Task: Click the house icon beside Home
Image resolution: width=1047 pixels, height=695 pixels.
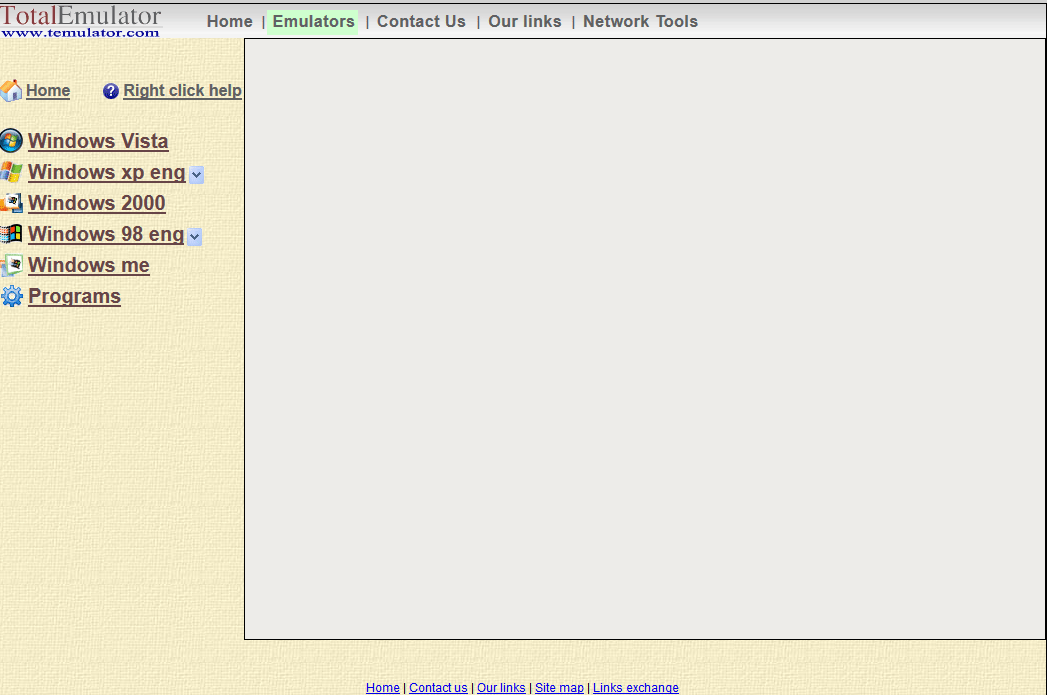Action: [11, 91]
